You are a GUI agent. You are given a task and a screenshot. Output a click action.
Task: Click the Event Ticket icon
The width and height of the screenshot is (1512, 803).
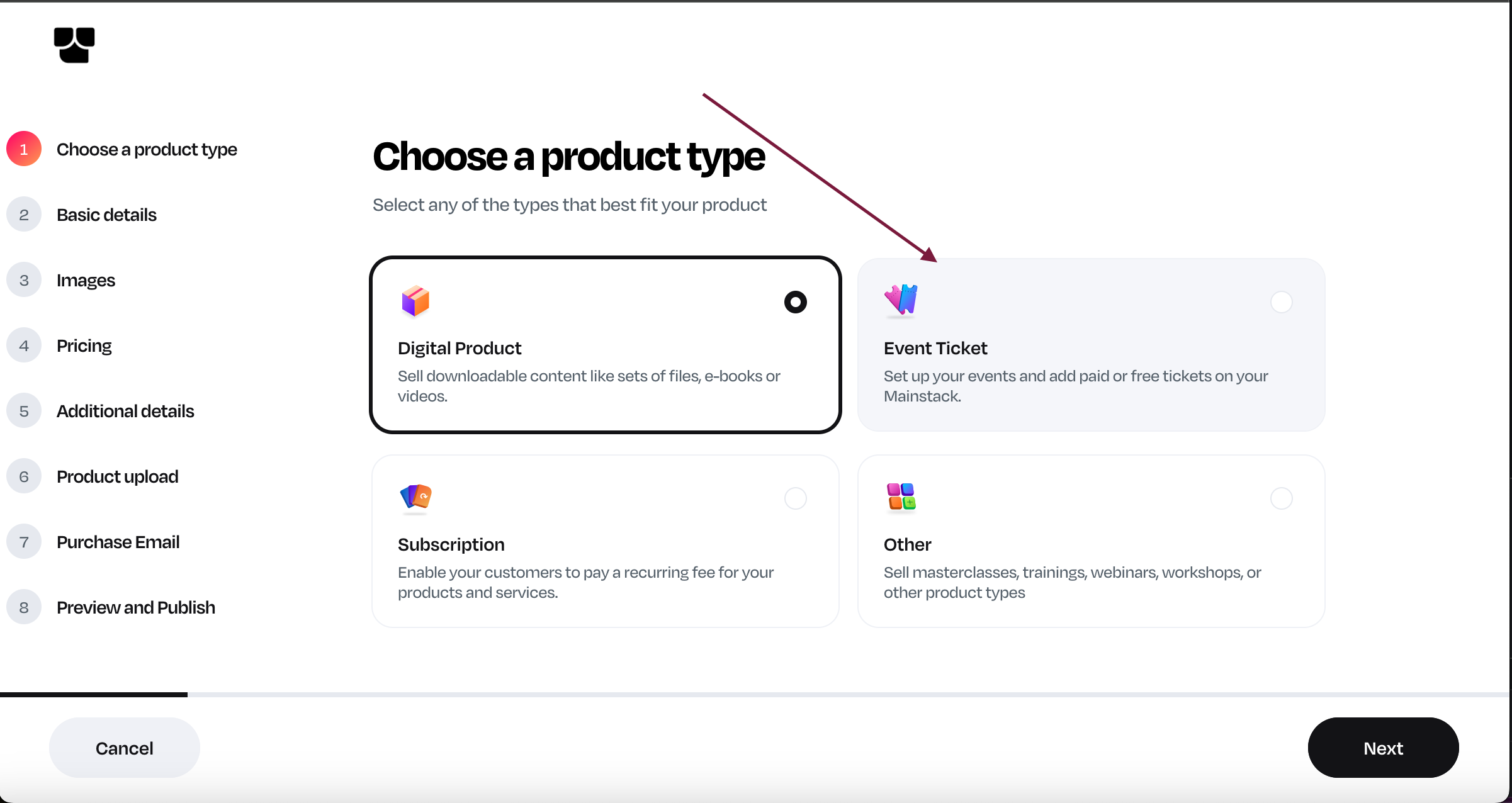(x=901, y=300)
